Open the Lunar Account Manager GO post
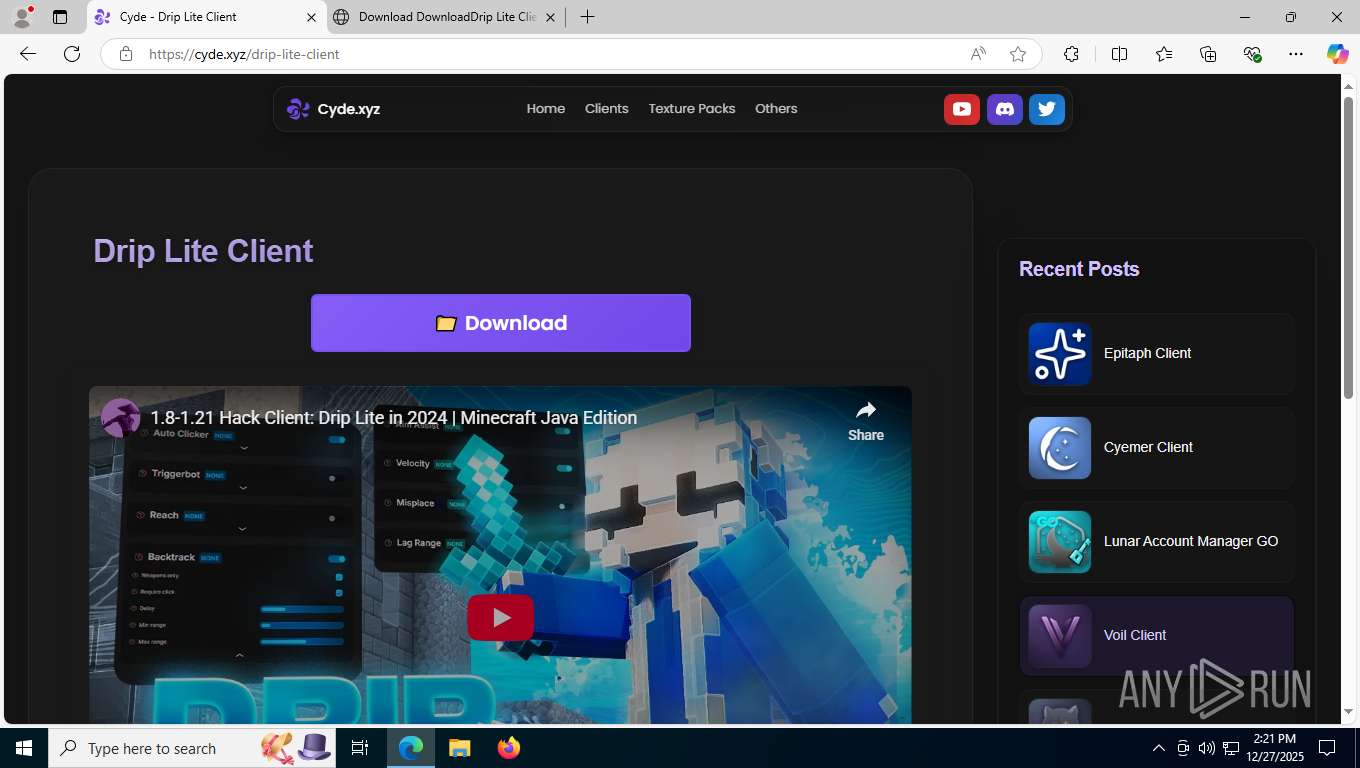1360x768 pixels. (x=1157, y=541)
